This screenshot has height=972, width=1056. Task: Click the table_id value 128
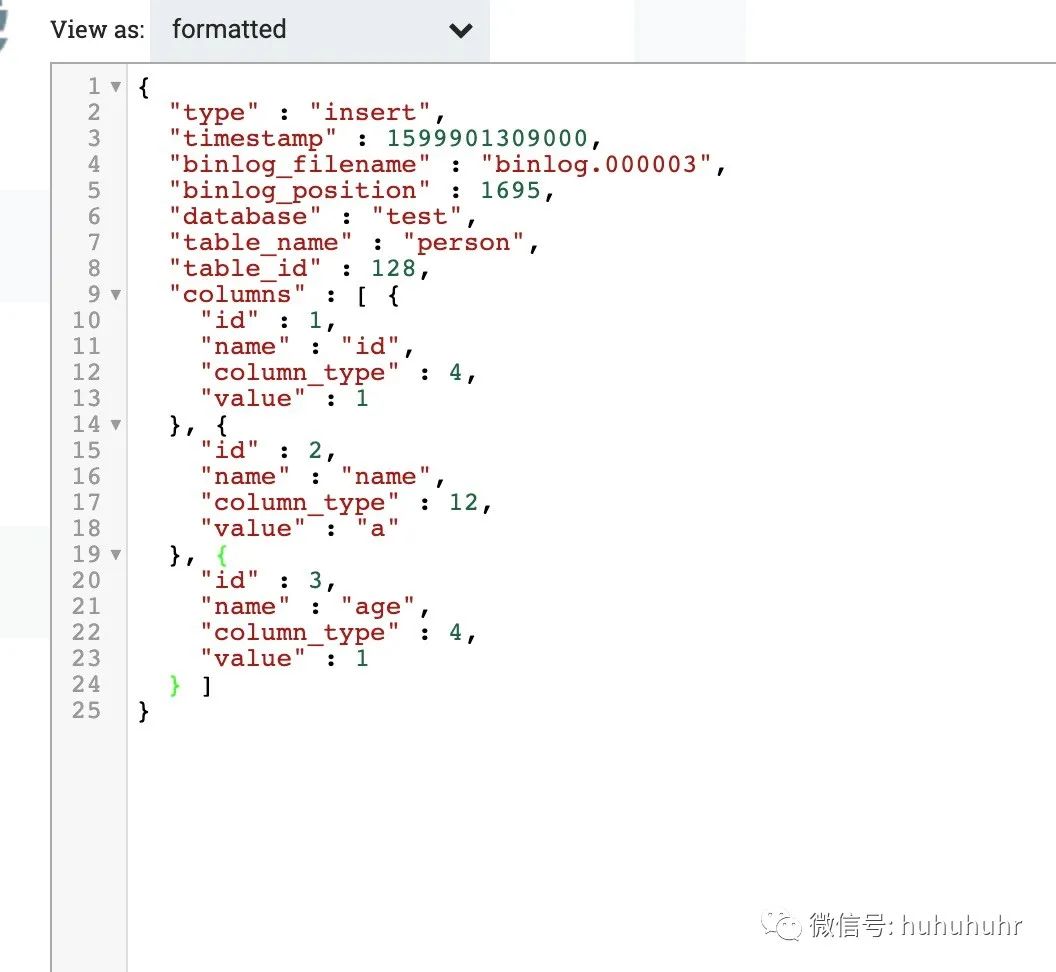pyautogui.click(x=393, y=269)
